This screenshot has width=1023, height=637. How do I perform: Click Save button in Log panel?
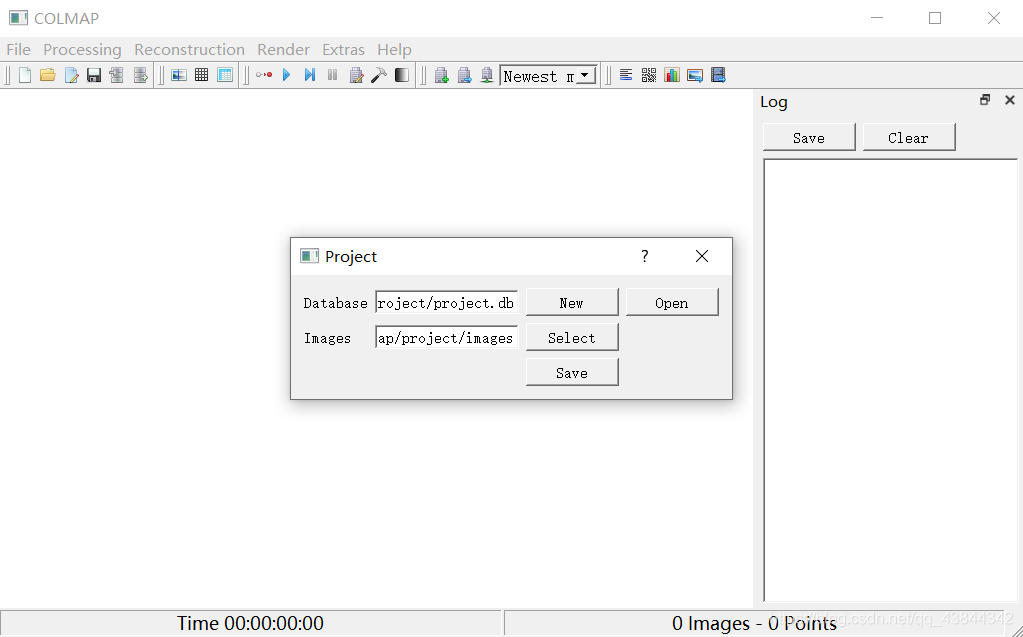[x=809, y=137]
